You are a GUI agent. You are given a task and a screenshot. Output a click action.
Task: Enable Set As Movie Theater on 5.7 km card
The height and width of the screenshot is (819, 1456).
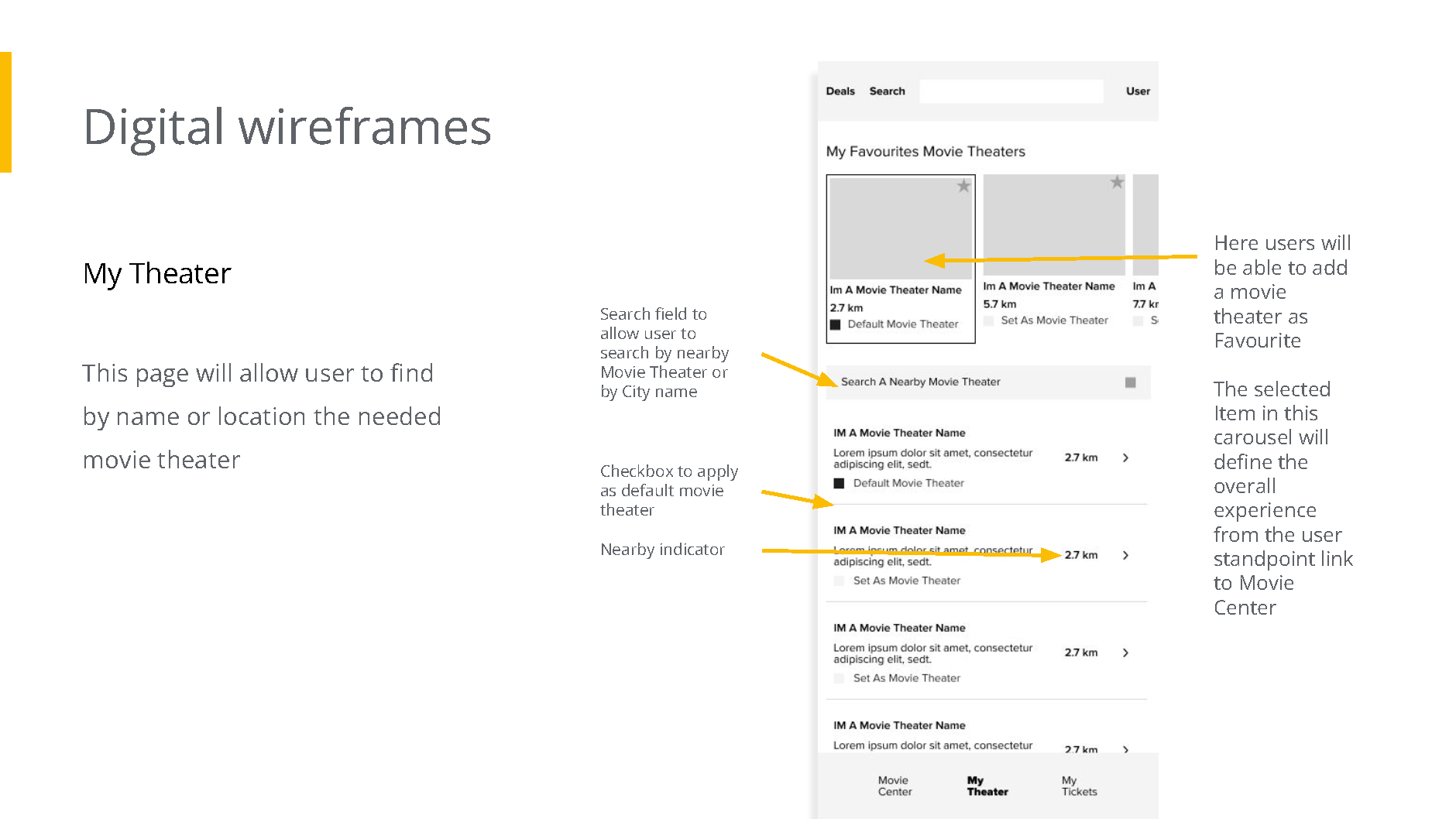coord(989,320)
